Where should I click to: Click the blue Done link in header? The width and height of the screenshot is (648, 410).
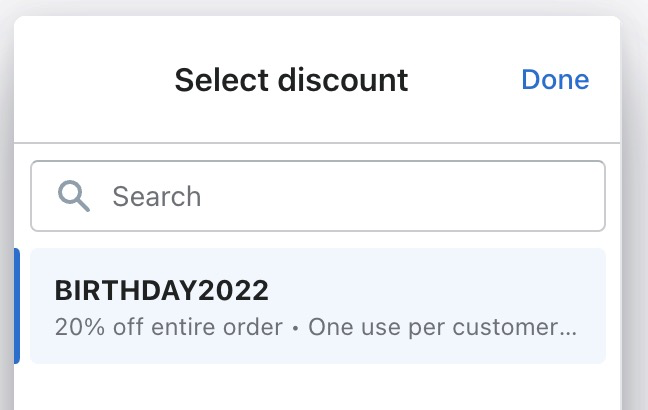click(555, 80)
